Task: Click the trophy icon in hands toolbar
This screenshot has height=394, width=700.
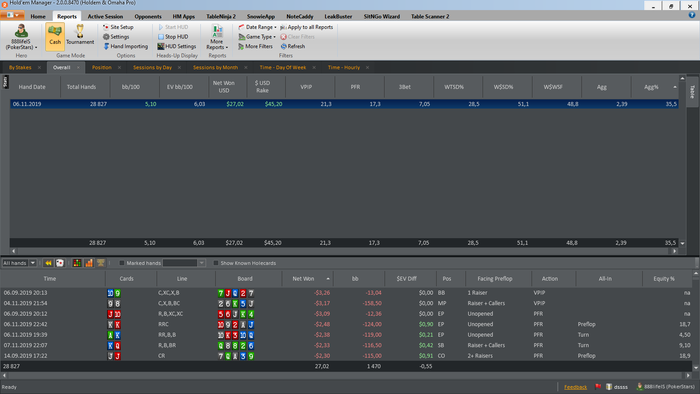Action: coord(101,263)
